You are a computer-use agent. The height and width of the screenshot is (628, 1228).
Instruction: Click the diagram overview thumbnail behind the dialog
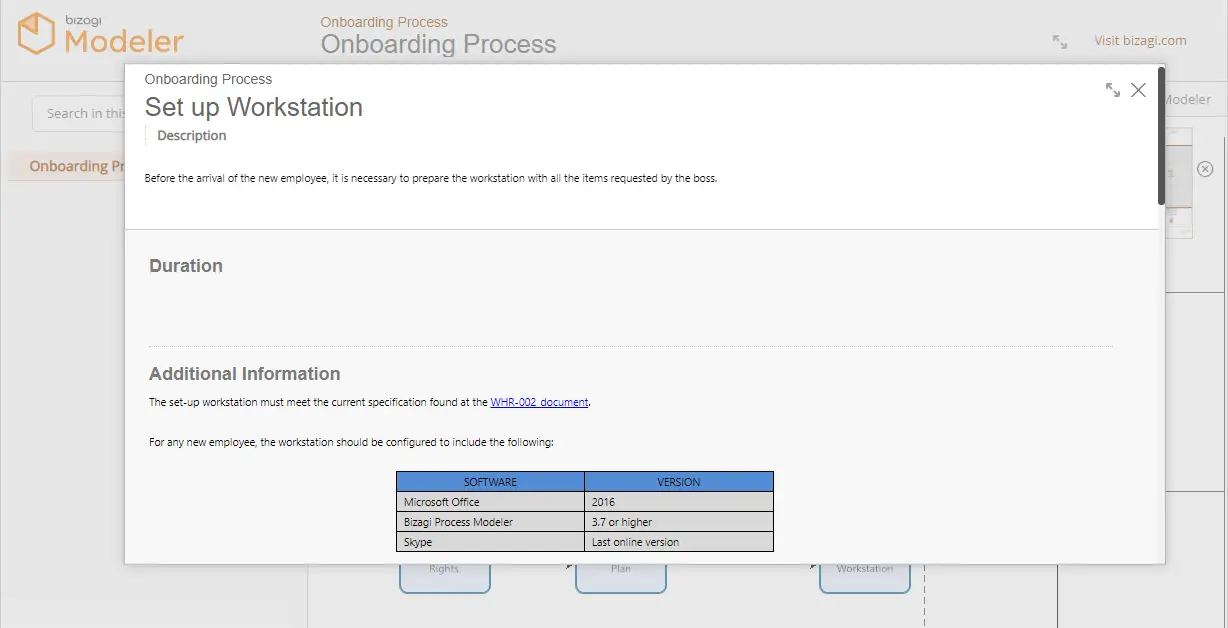tap(1179, 182)
